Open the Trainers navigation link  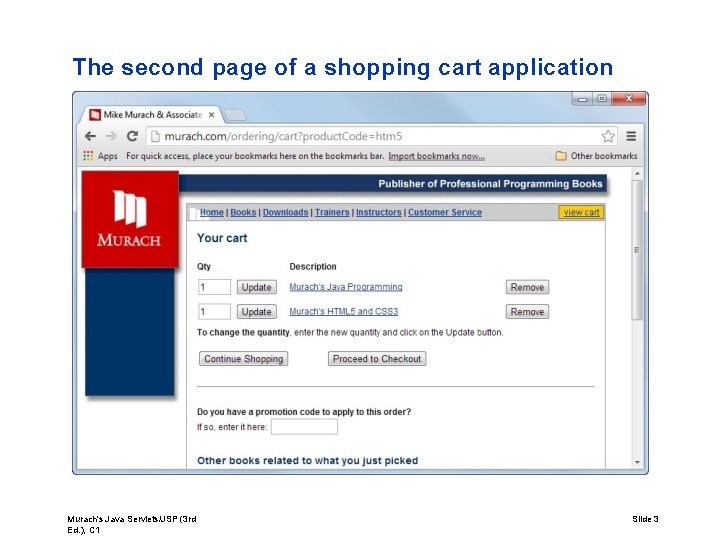tap(332, 212)
